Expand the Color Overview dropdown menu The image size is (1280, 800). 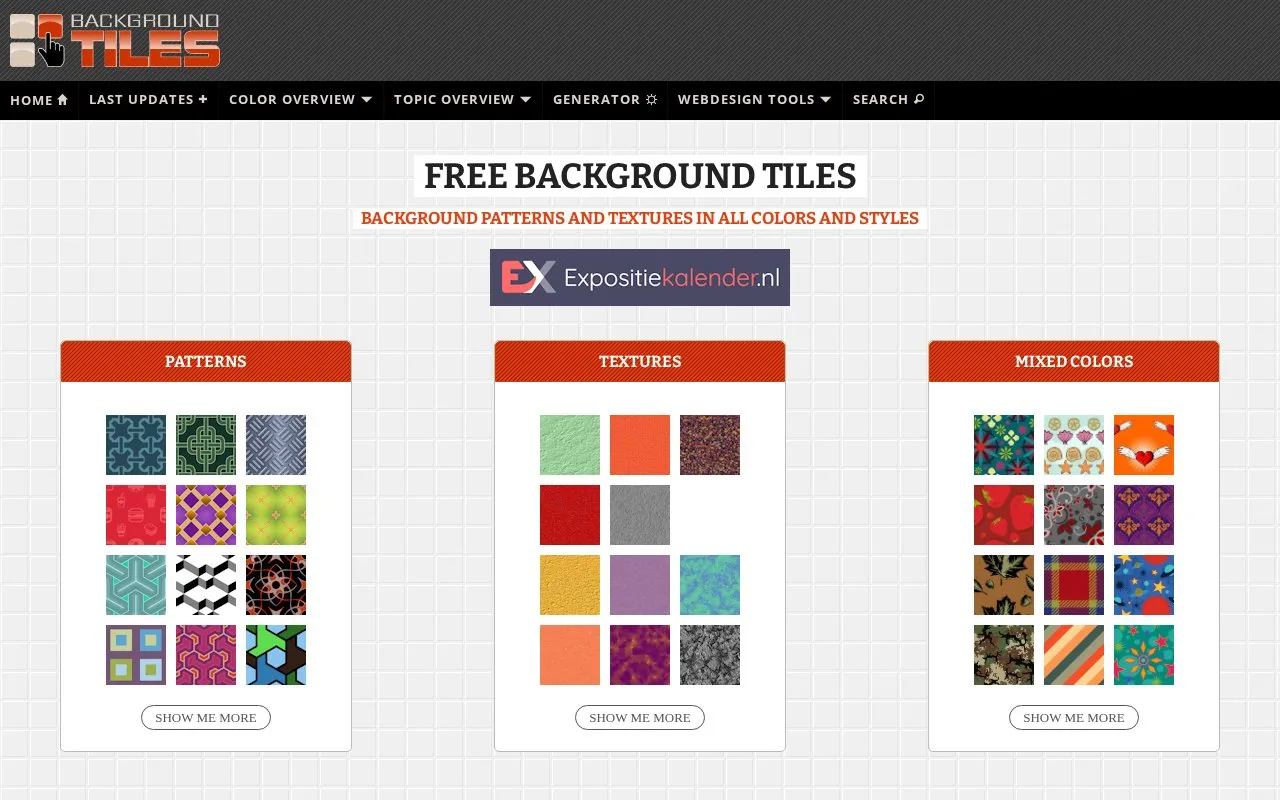[x=300, y=100]
